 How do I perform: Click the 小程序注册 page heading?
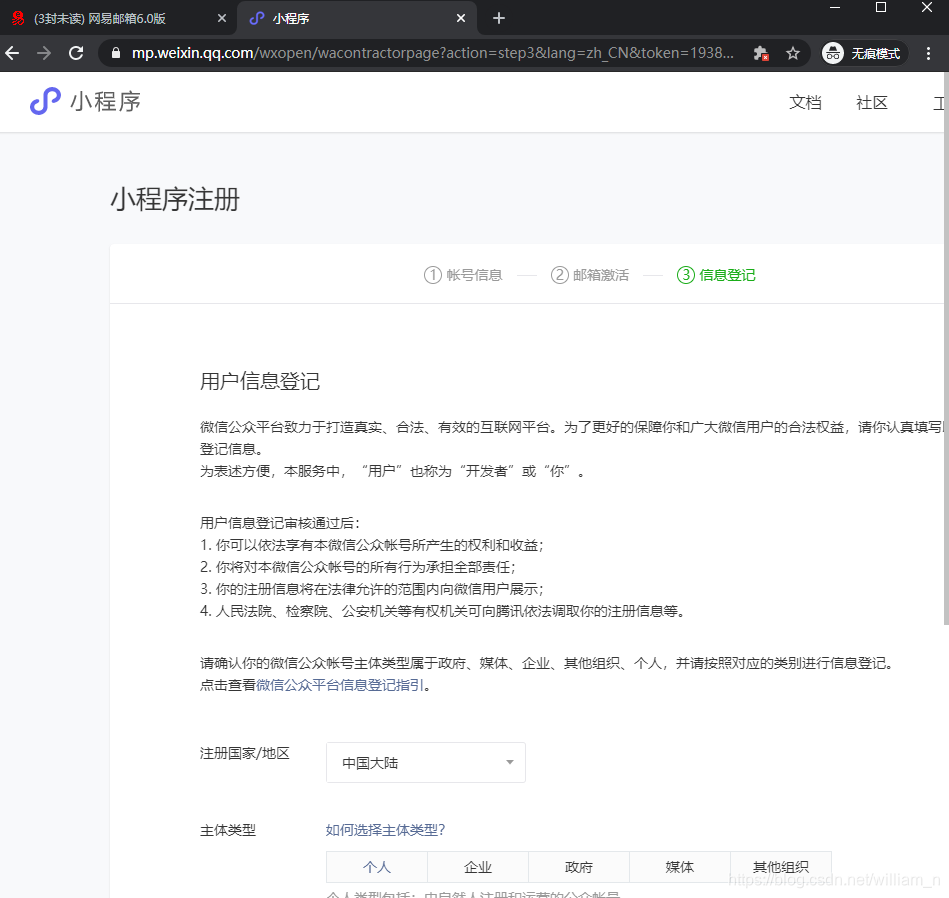(175, 199)
